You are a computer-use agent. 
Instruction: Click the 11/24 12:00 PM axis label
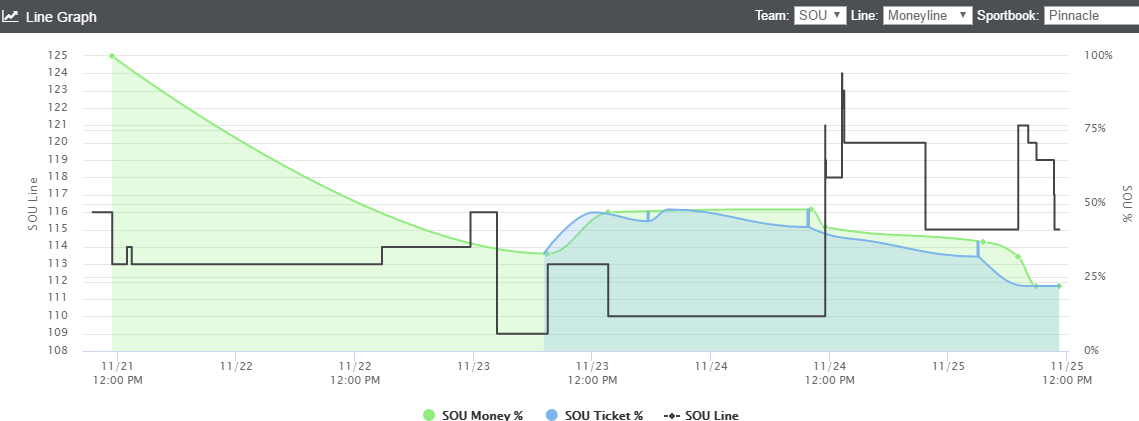pos(829,373)
